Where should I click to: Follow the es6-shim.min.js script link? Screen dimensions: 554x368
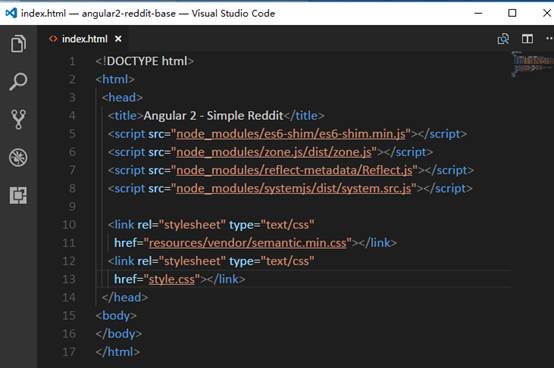pyautogui.click(x=291, y=134)
